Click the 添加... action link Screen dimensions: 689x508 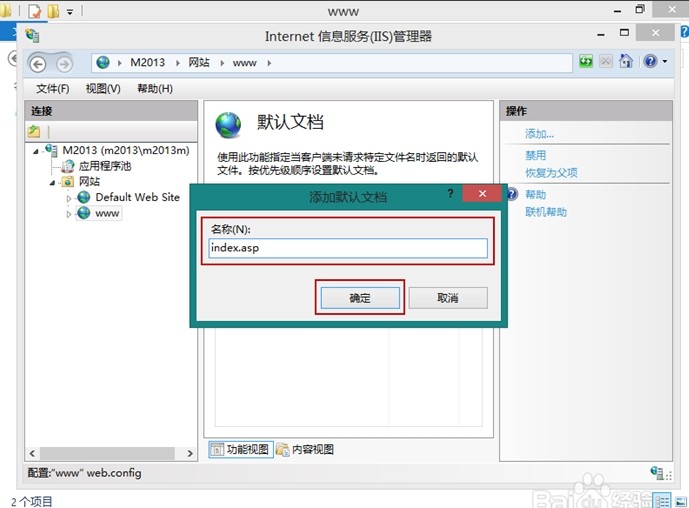539,134
